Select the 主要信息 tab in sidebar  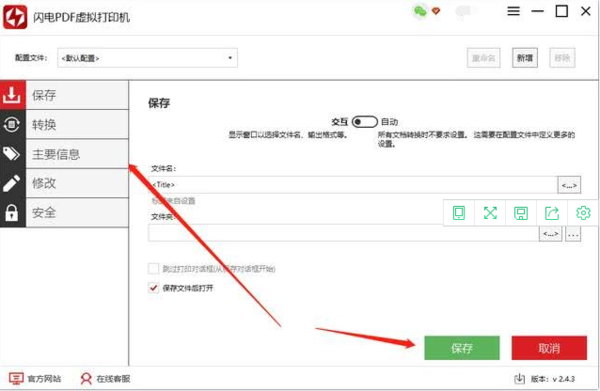77,154
